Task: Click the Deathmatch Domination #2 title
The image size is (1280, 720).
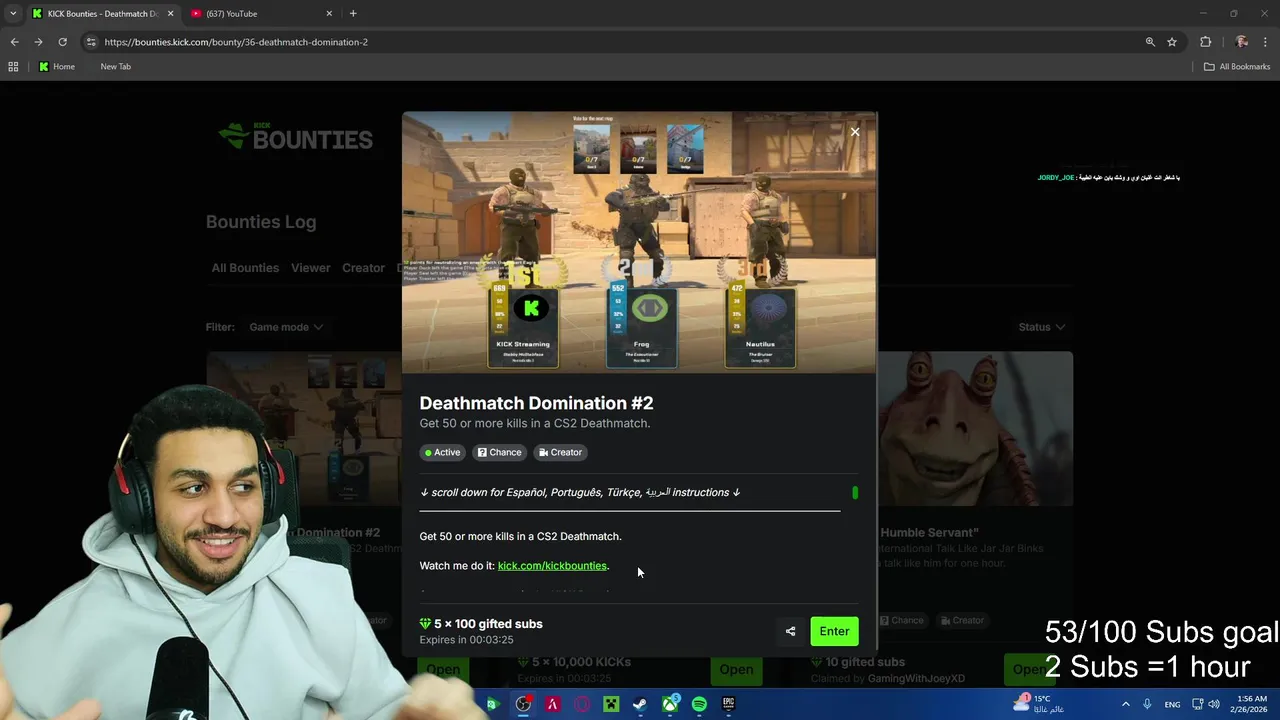Action: (536, 403)
